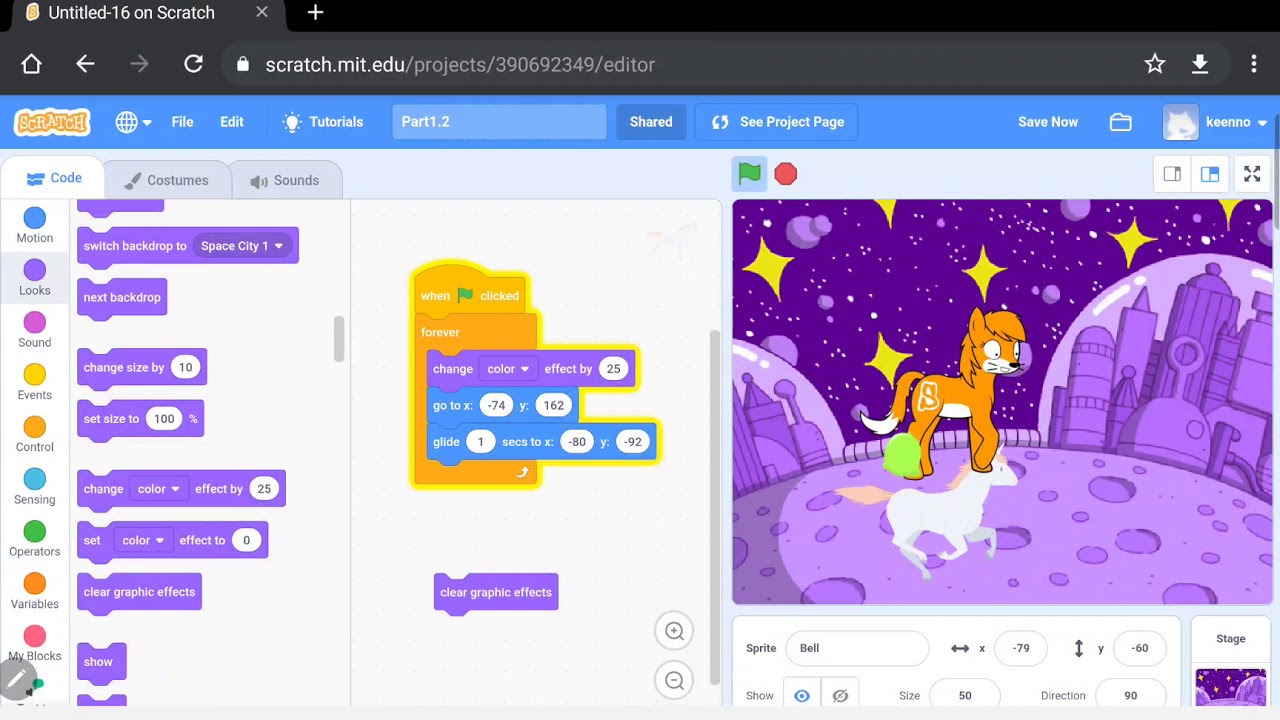Open the Tutorials library
This screenshot has width=1280, height=720.
[323, 122]
